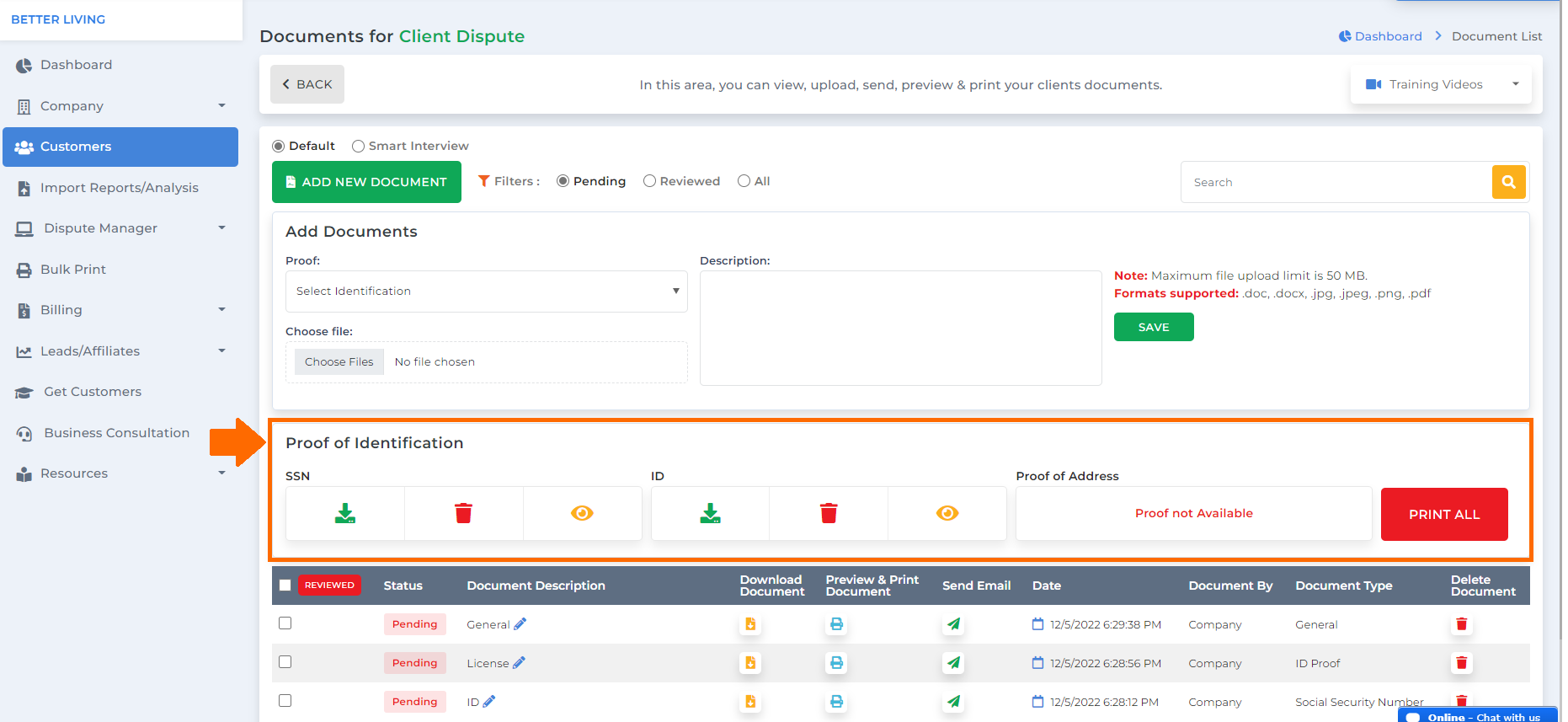Check the ID row checkbox
Image resolution: width=1568 pixels, height=722 pixels.
285,701
